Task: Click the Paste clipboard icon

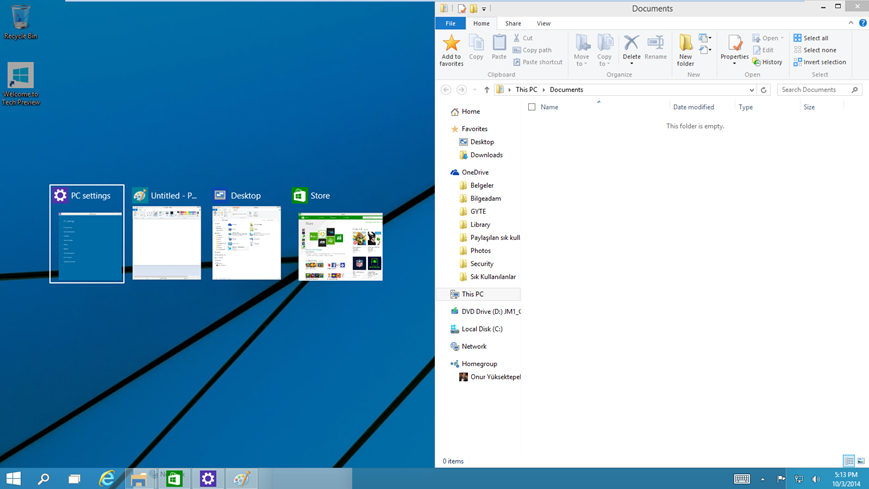Action: 499,43
